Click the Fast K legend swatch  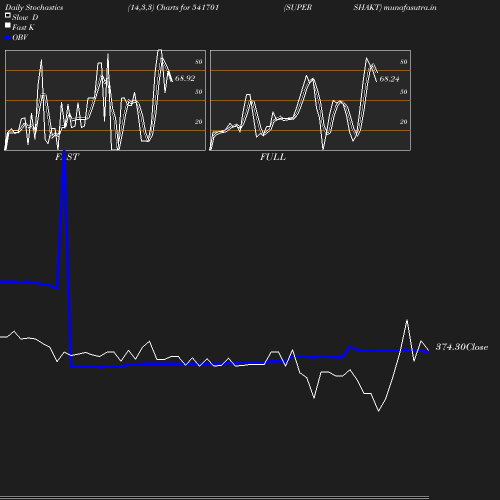pyautogui.click(x=8, y=25)
